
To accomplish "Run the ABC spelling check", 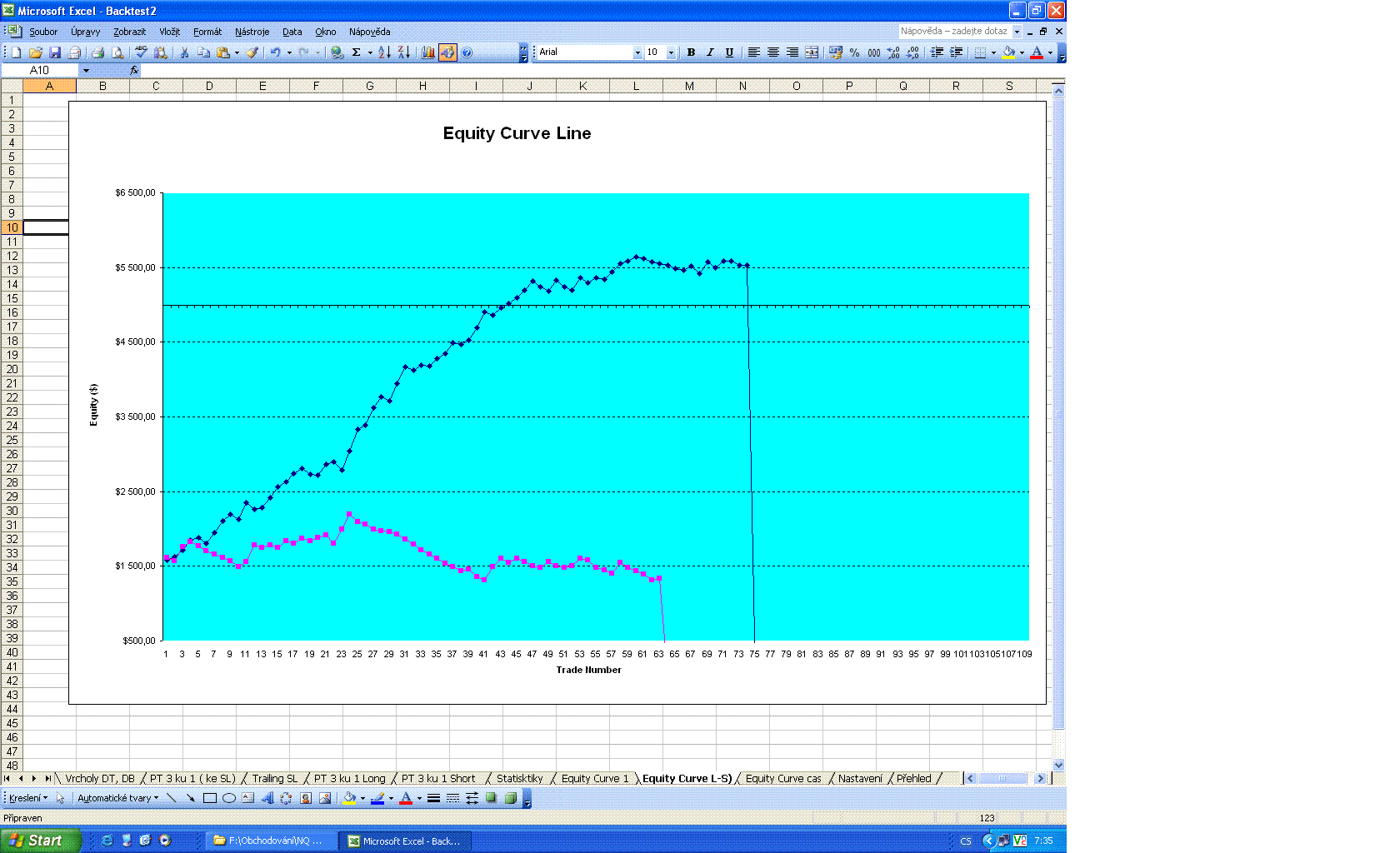I will pyautogui.click(x=141, y=52).
